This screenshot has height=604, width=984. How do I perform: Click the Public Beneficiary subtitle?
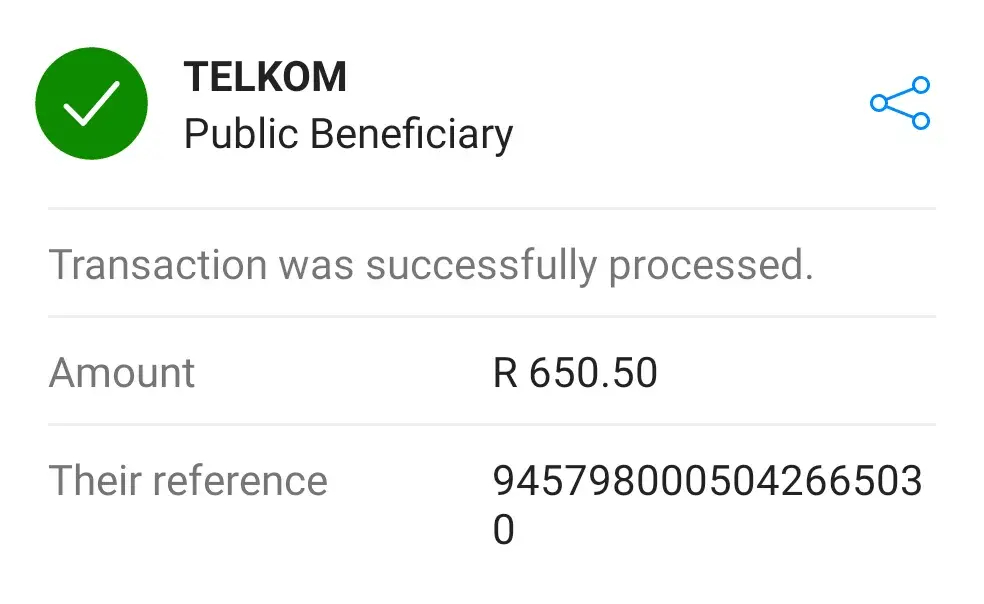click(348, 133)
